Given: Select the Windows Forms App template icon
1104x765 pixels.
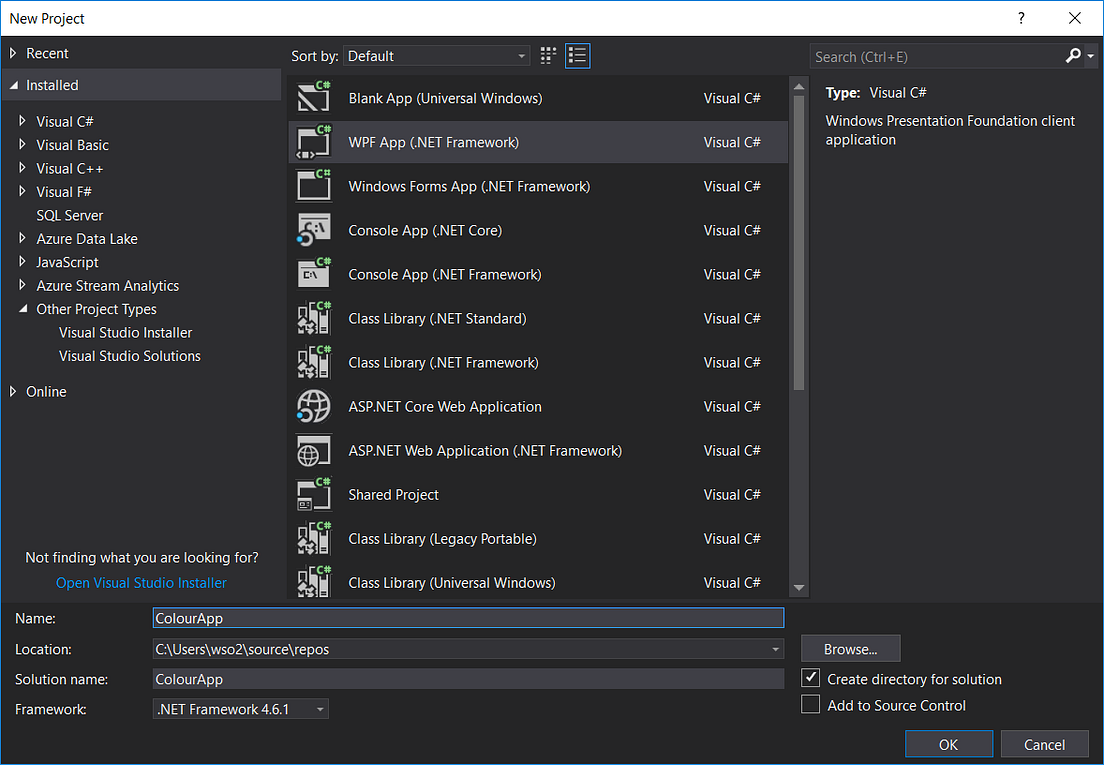Looking at the screenshot, I should [314, 186].
